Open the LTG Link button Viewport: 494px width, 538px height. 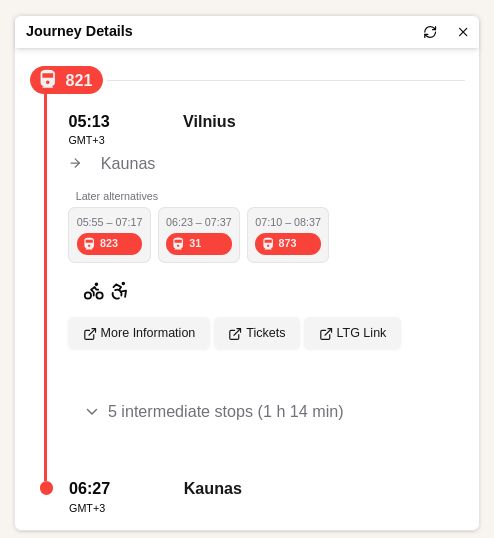[x=352, y=333]
